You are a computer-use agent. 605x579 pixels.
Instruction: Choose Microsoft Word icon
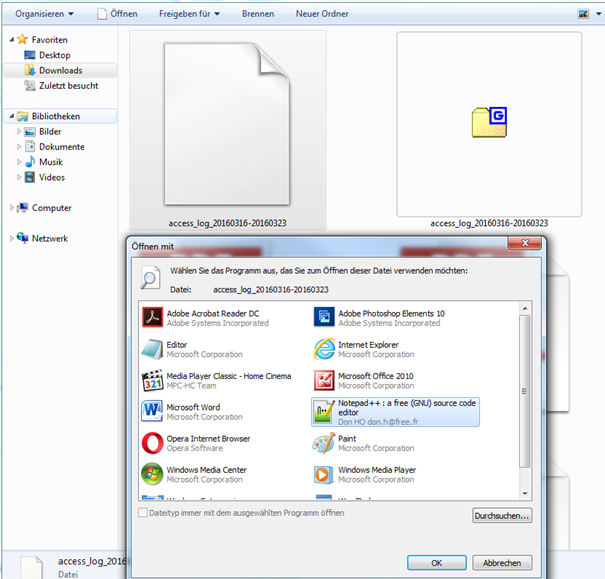click(x=152, y=411)
